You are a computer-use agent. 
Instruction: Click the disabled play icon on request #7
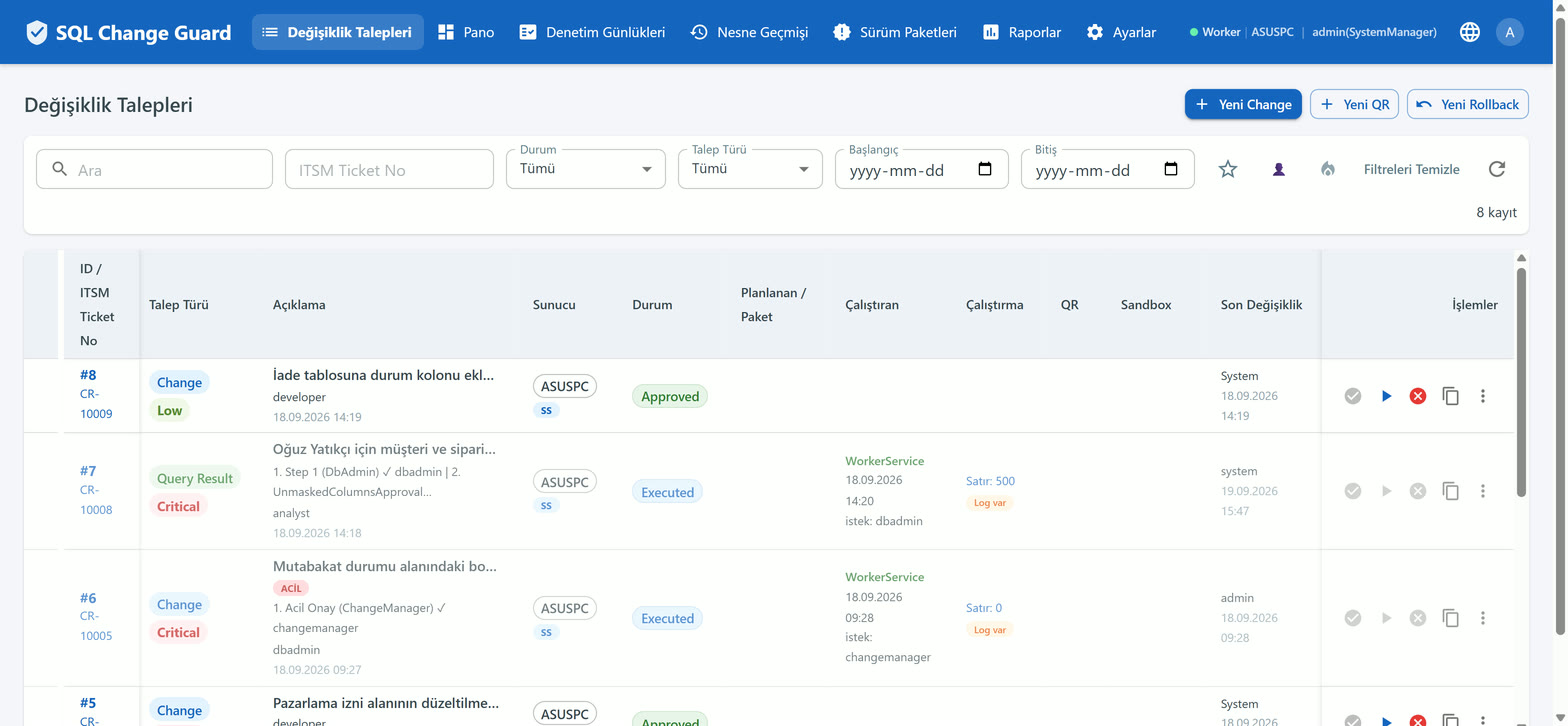pos(1386,491)
